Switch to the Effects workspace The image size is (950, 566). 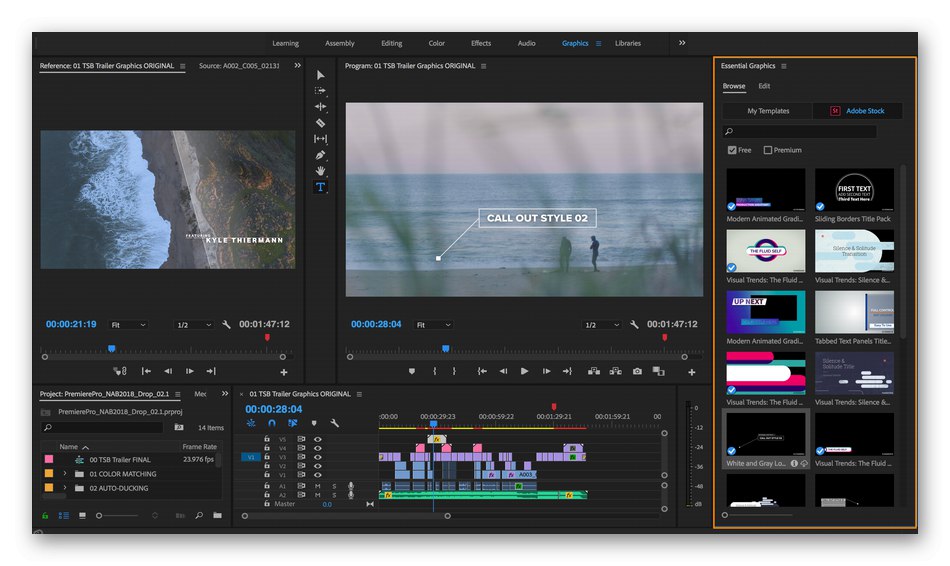point(481,43)
